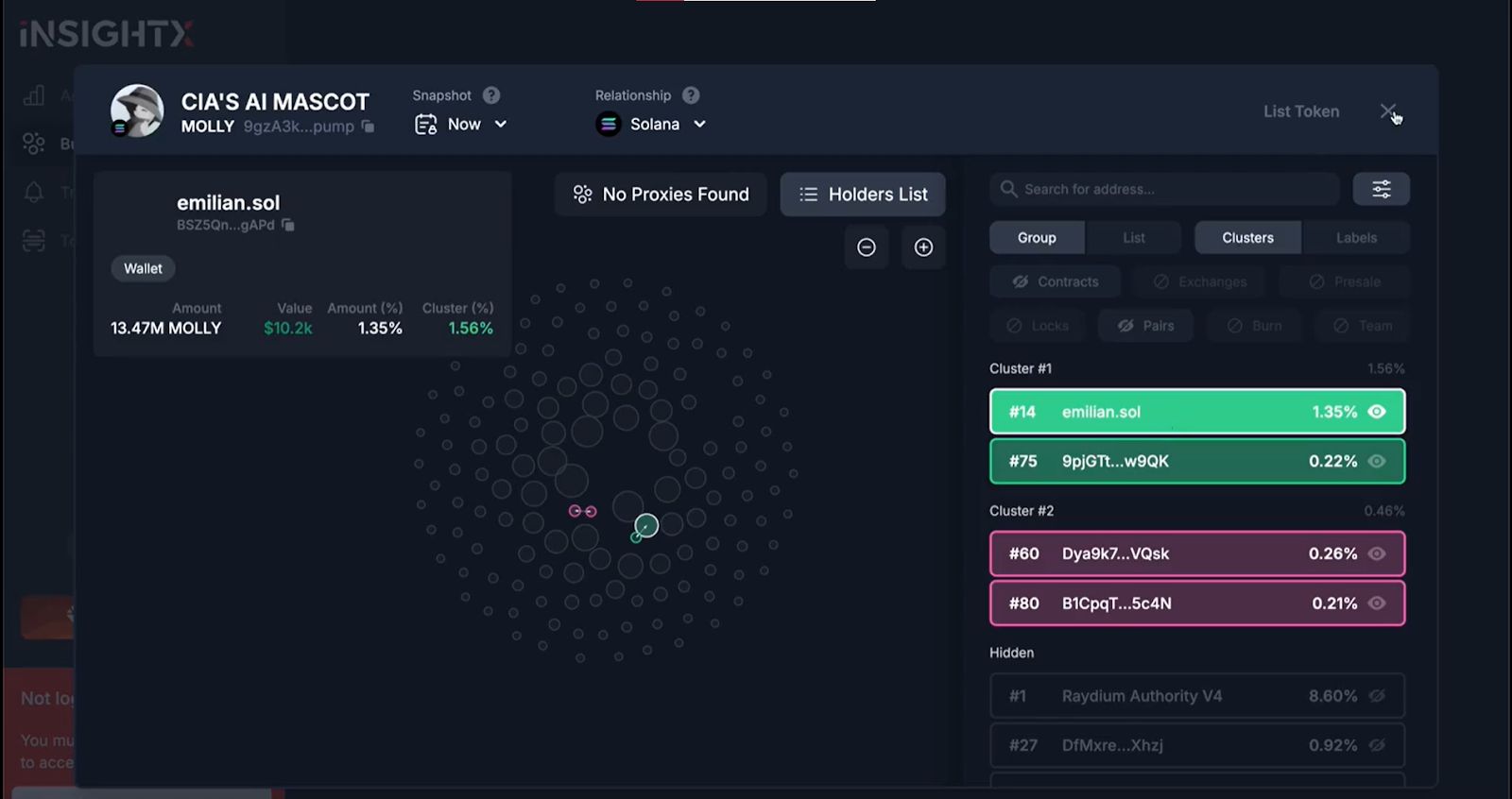Hide holder #14 emilian.sol with eye icon
The image size is (1512, 799).
tap(1377, 412)
